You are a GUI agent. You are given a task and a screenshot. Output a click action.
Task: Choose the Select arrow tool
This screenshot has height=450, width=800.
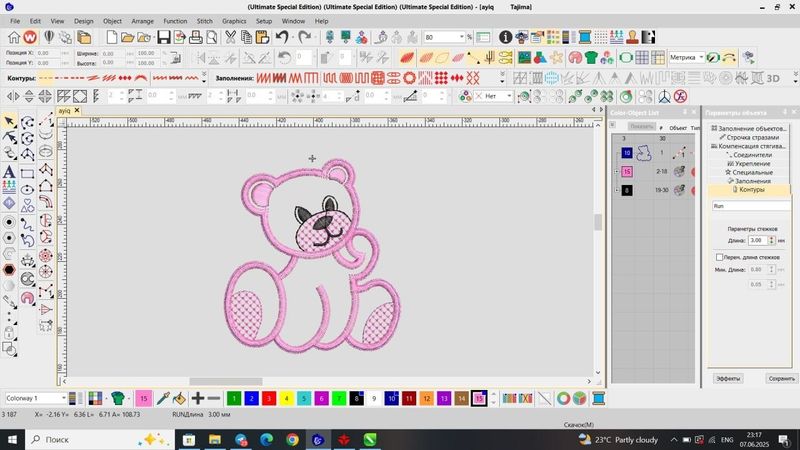(9, 121)
